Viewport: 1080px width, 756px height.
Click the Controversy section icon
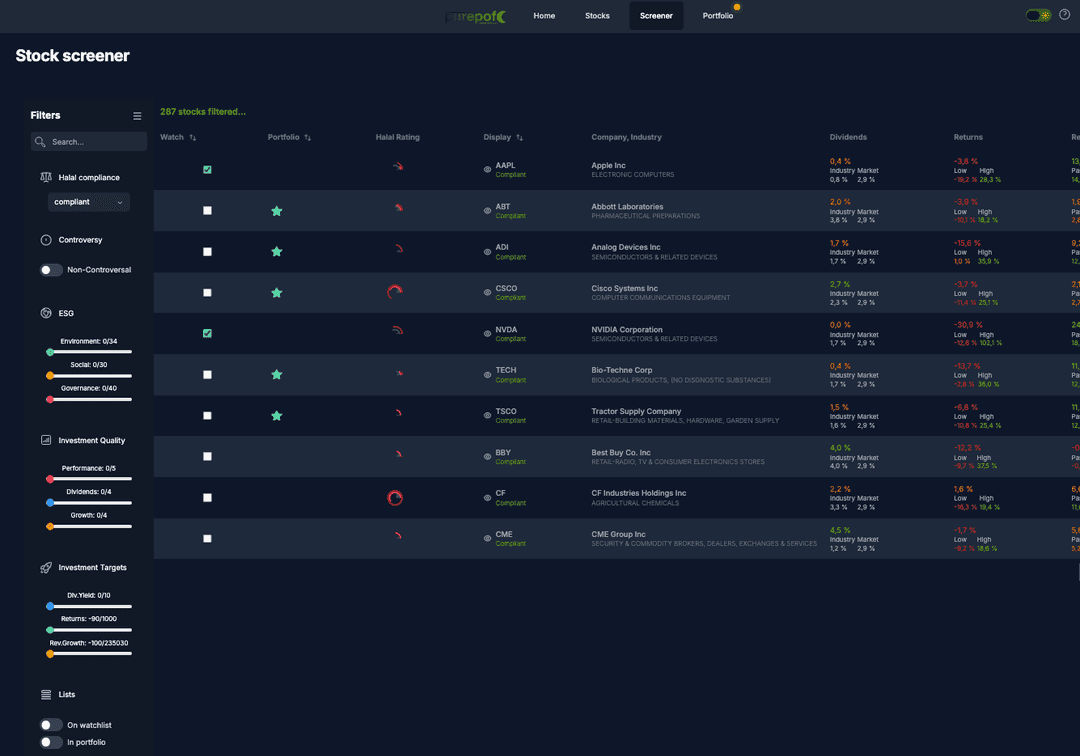point(46,240)
